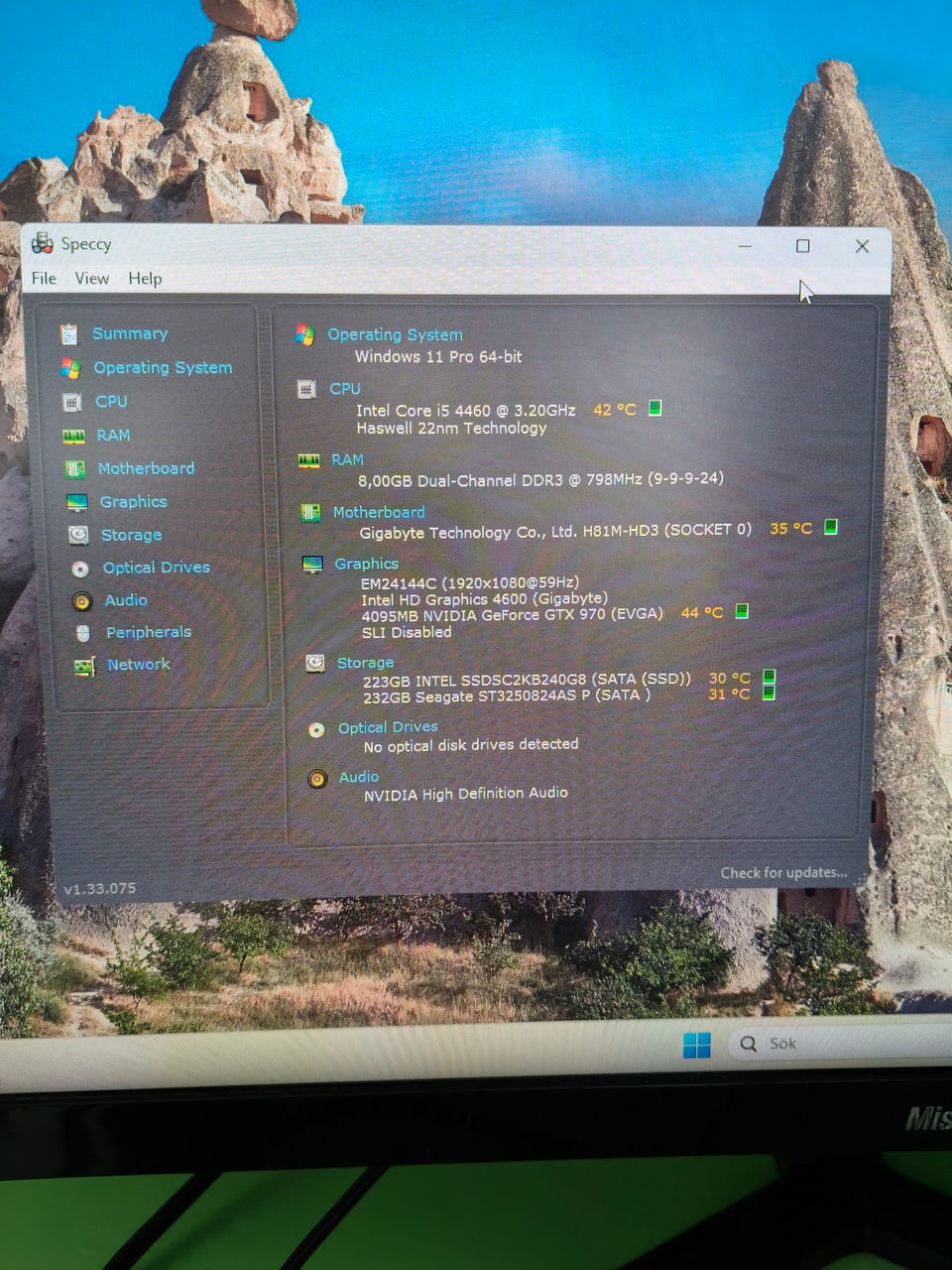This screenshot has width=952, height=1270.
Task: Click the Seagate drive temperature indicator beside 31 °C
Action: point(768,693)
